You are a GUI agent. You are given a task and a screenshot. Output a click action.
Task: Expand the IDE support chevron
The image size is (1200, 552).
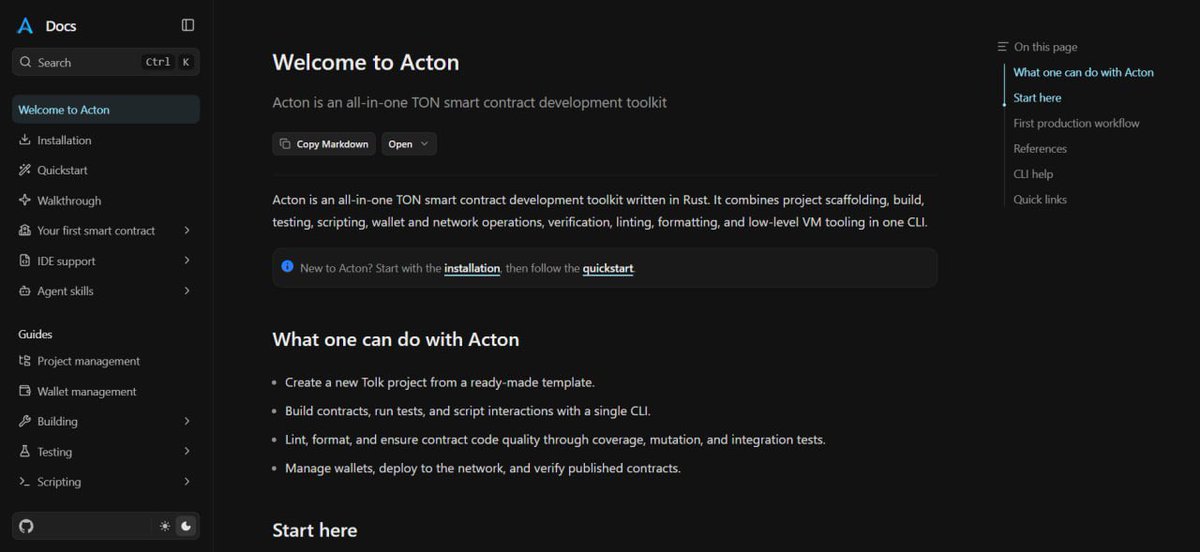click(x=187, y=261)
